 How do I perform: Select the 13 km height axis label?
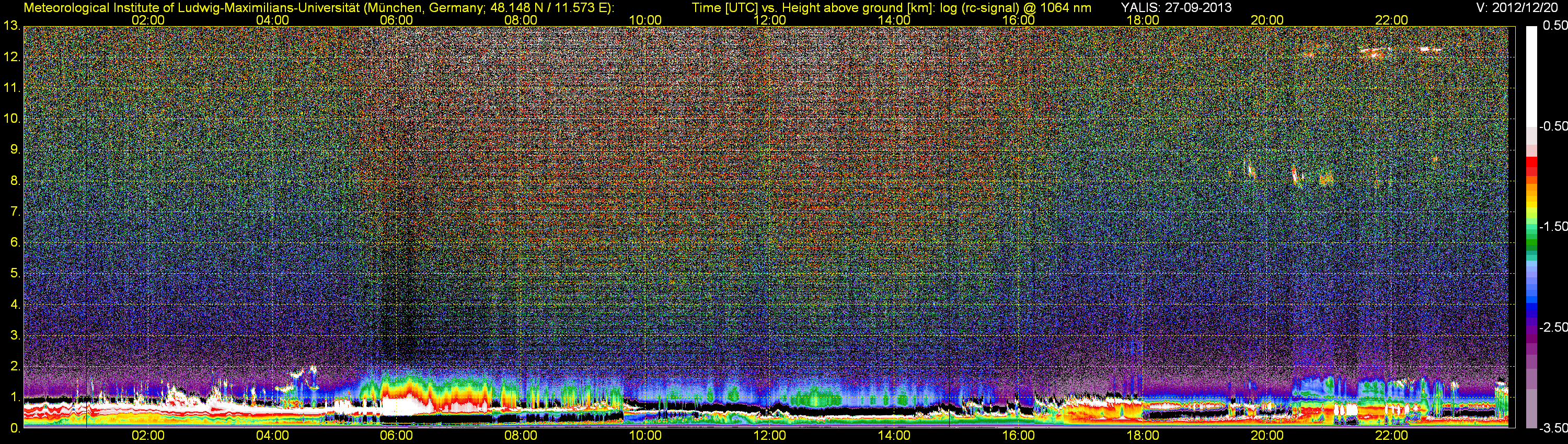(11, 26)
